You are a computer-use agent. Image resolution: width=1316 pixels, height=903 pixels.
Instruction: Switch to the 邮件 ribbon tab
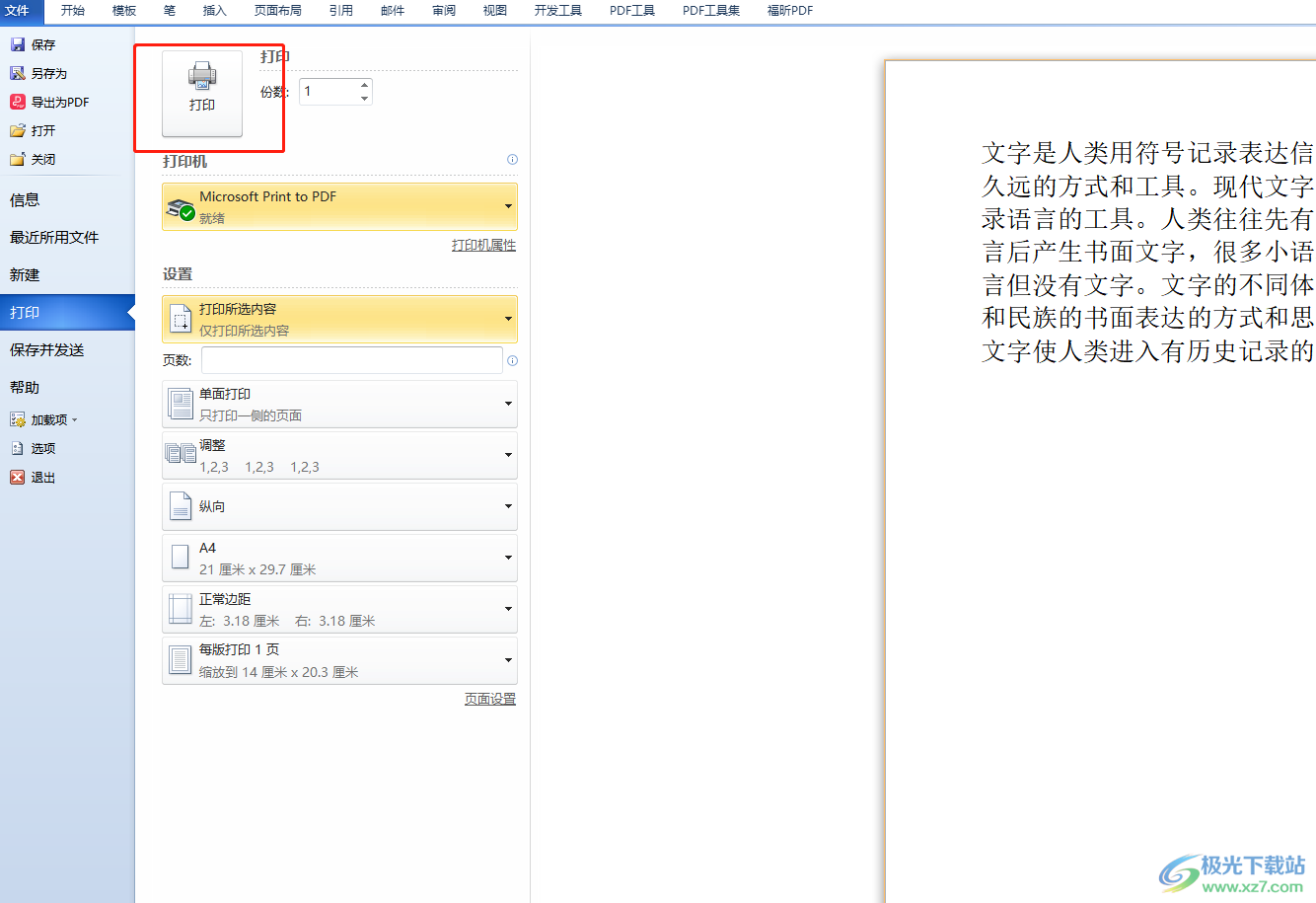pyautogui.click(x=393, y=11)
